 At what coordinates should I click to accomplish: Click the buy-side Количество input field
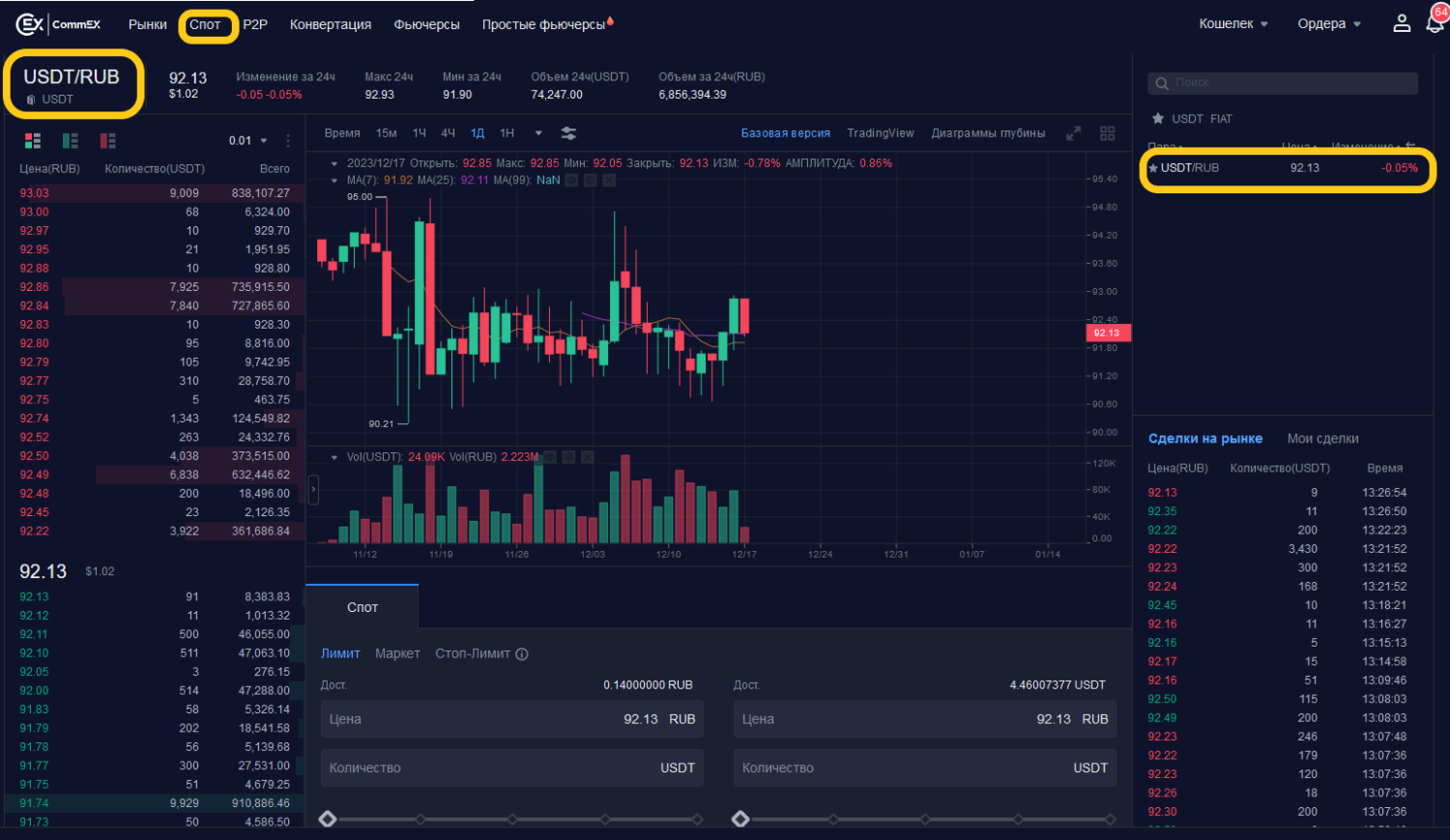pyautogui.click(x=512, y=768)
